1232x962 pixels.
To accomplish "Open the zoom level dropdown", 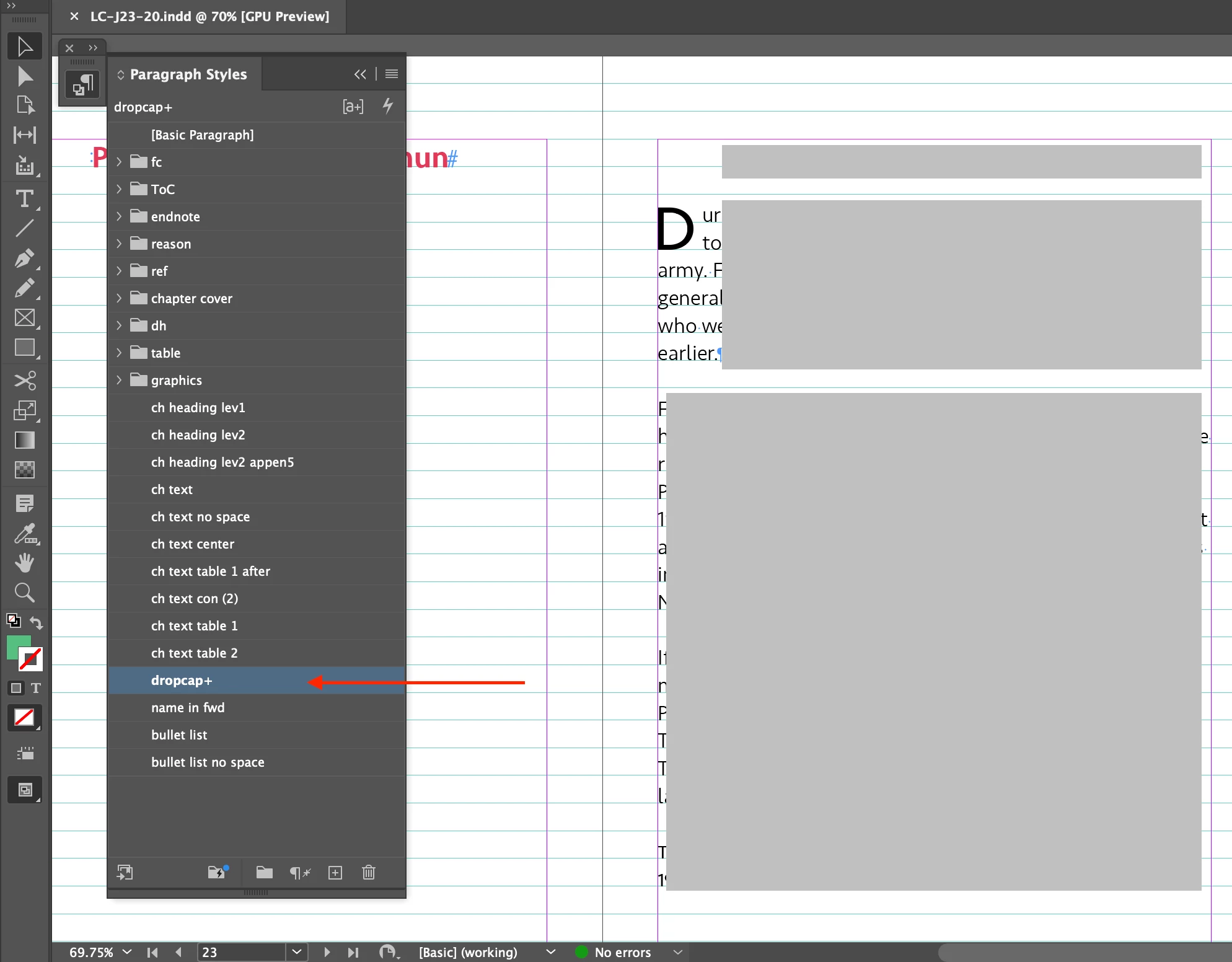I will pyautogui.click(x=127, y=952).
